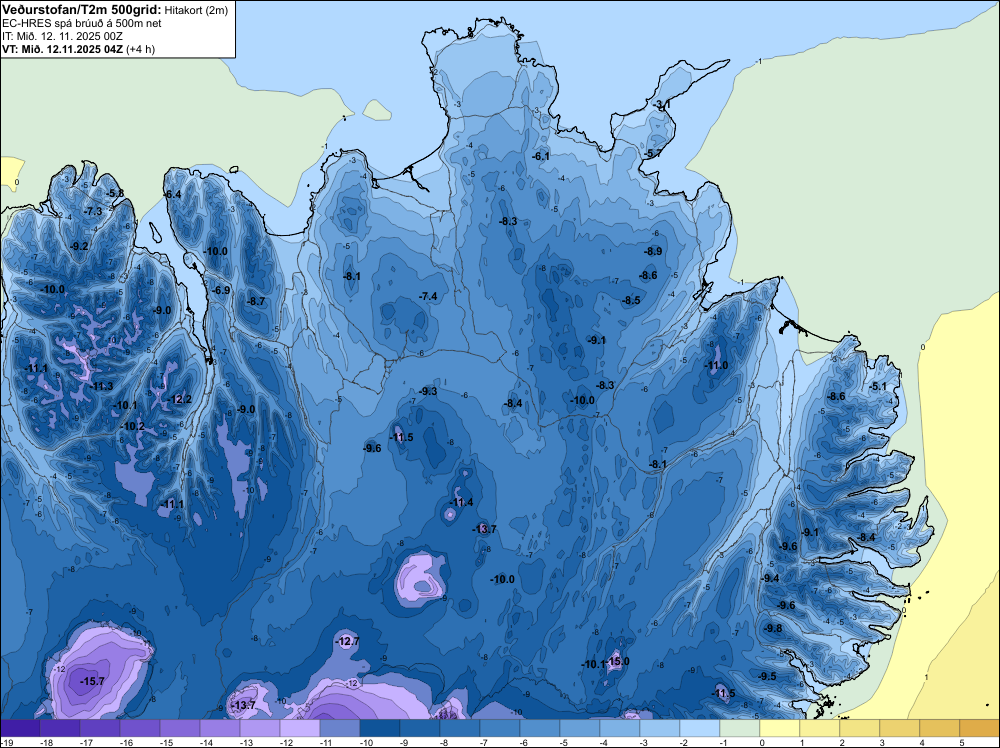Image resolution: width=1000 pixels, height=748 pixels.
Task: Click the -9.5 temperature label
Action: coord(767,677)
